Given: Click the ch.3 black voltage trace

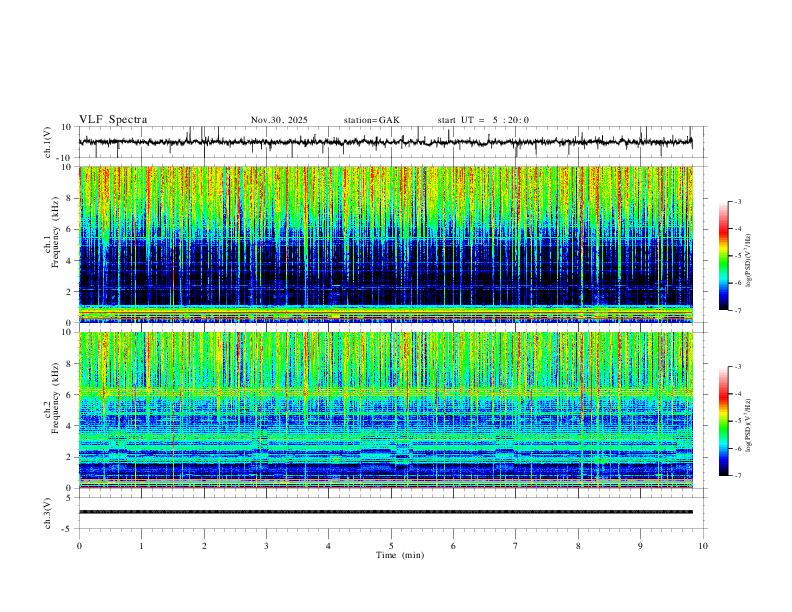Looking at the screenshot, I should pos(386,512).
